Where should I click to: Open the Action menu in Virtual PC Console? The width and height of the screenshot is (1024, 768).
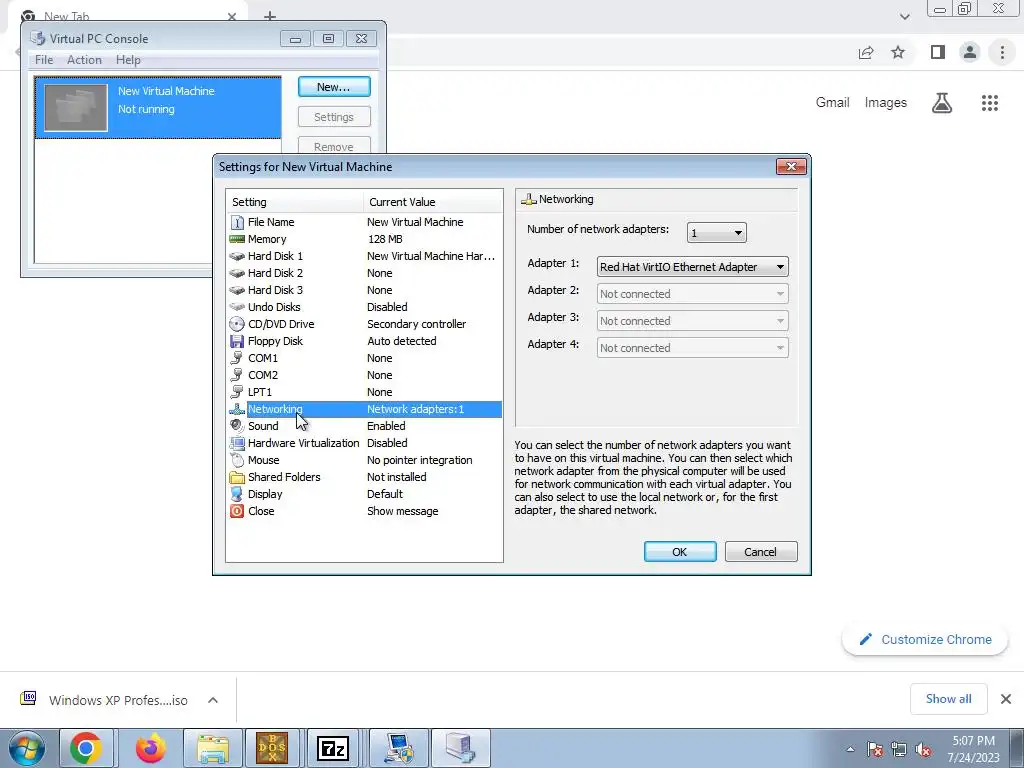point(84,59)
